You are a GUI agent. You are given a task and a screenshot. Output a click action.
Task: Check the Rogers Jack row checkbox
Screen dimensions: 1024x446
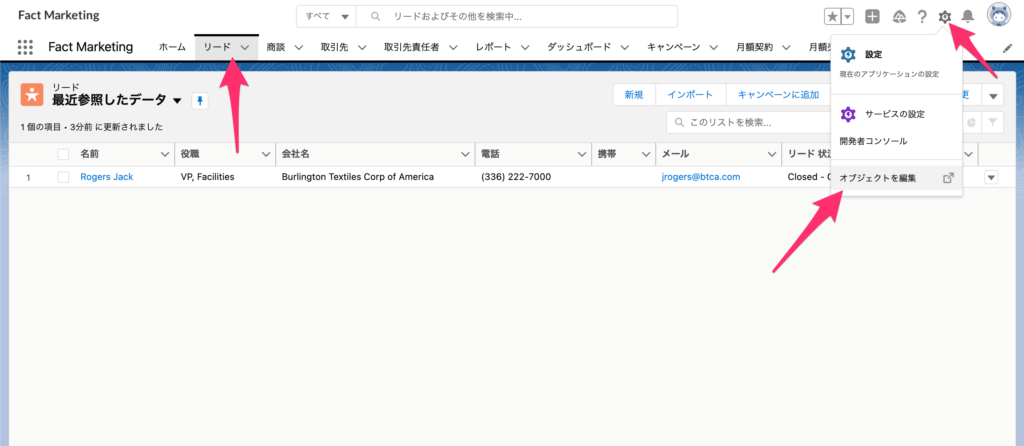[x=63, y=177]
